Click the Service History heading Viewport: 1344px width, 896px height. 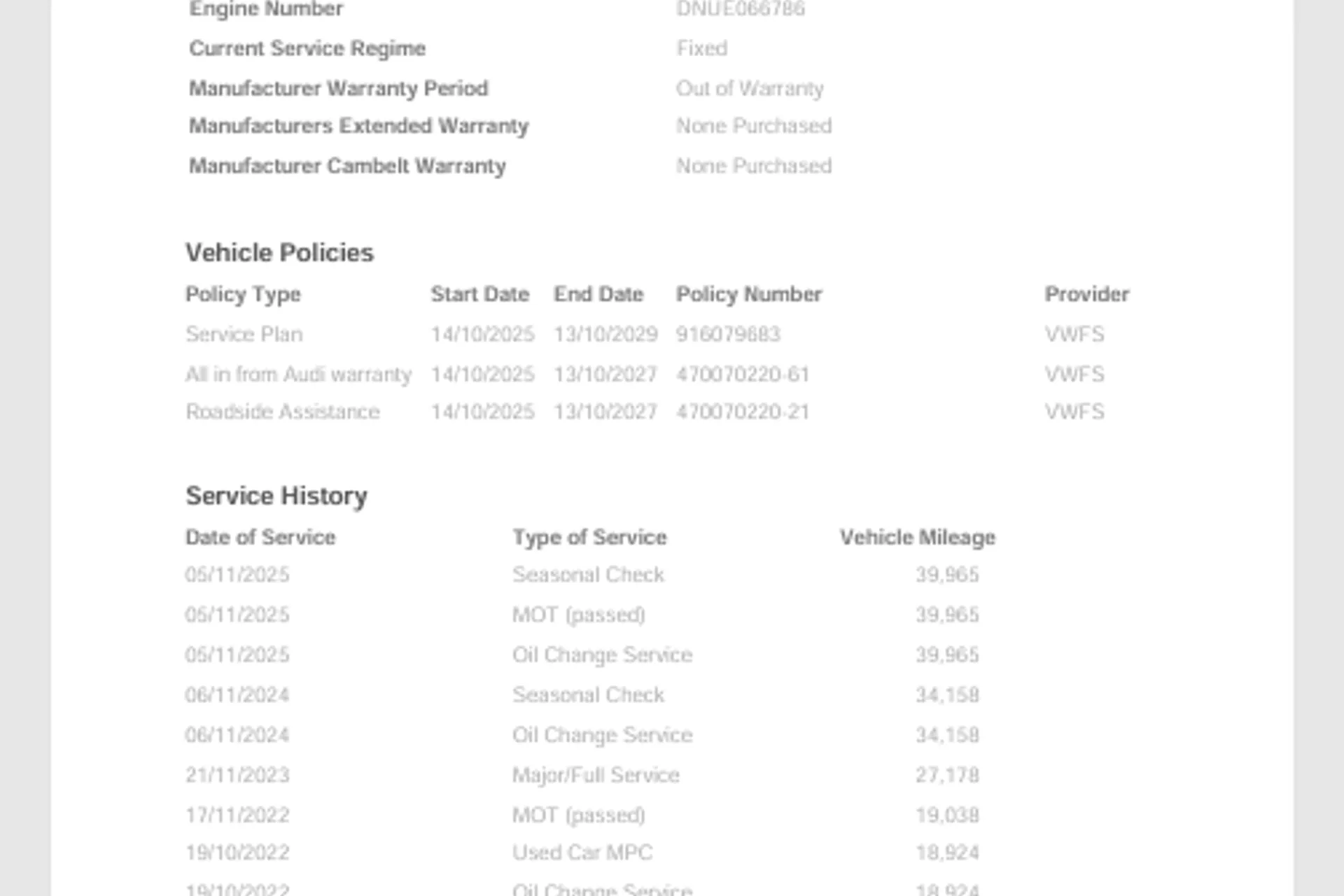coord(276,496)
